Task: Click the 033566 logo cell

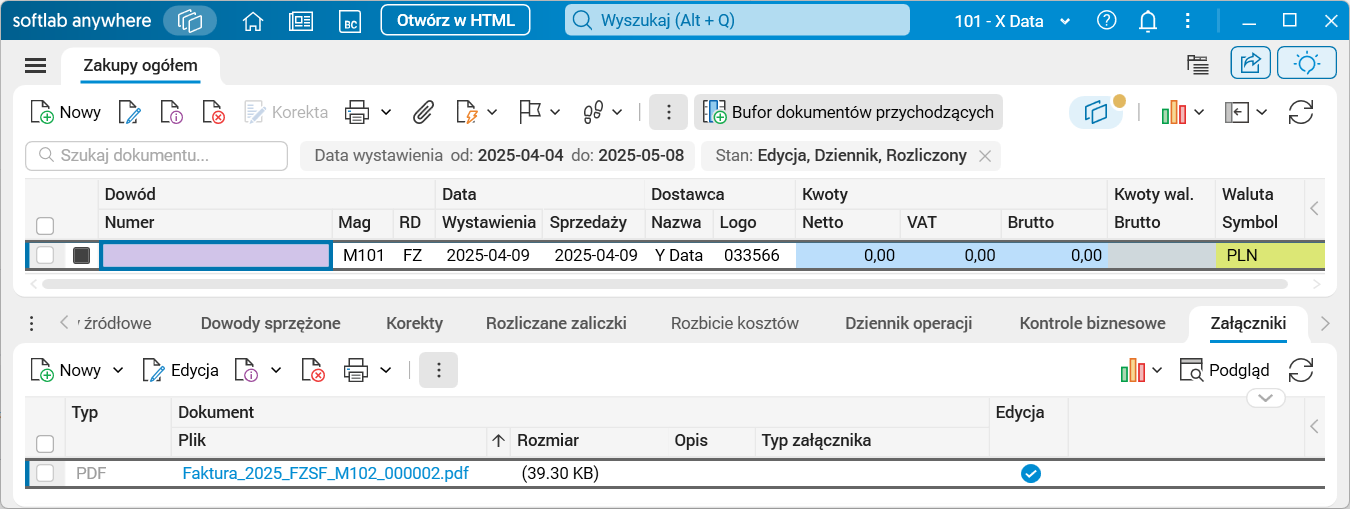Action: [756, 255]
